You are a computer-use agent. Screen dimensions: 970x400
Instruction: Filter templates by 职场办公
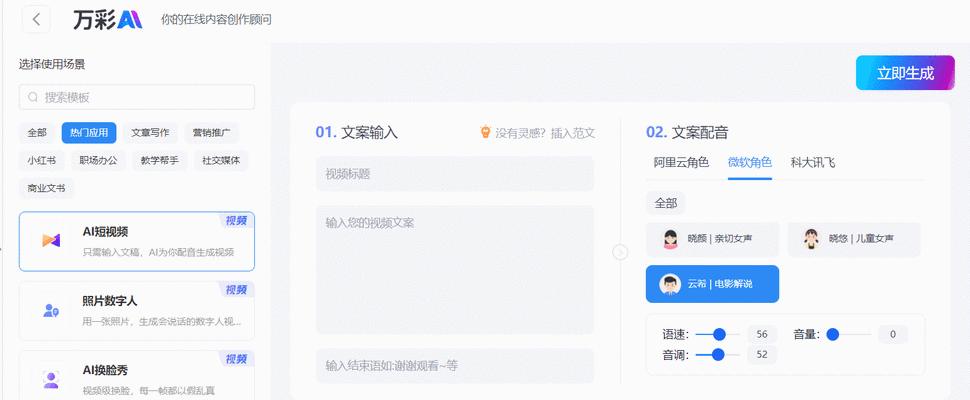(x=98, y=160)
